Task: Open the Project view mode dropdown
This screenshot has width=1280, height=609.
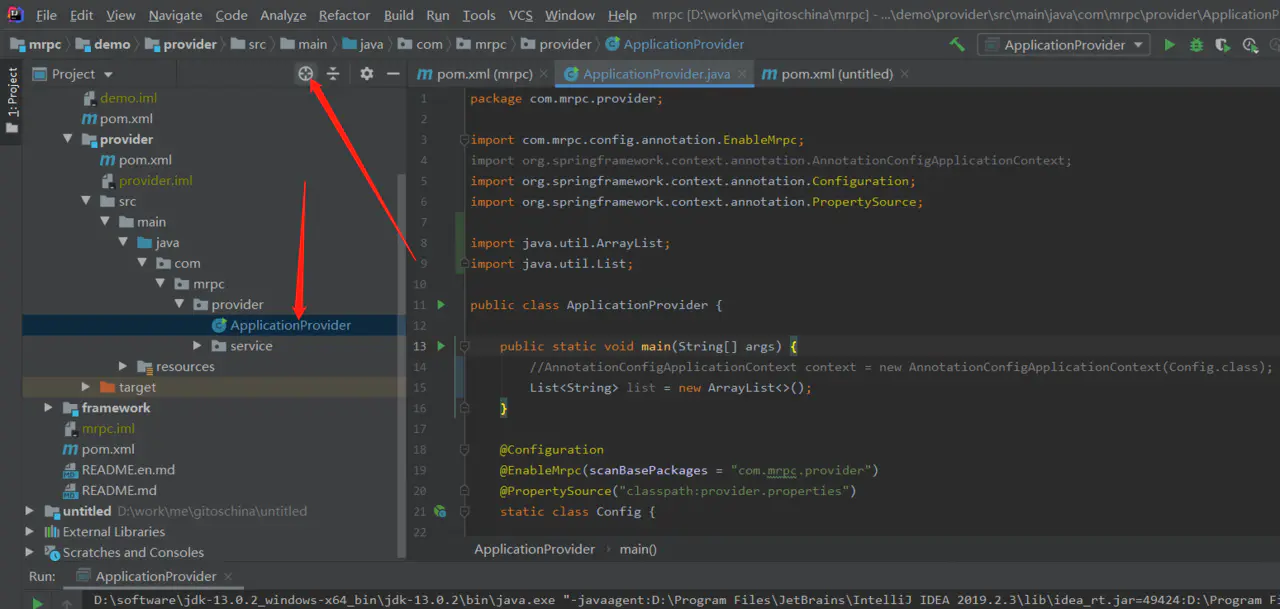Action: [x=73, y=74]
